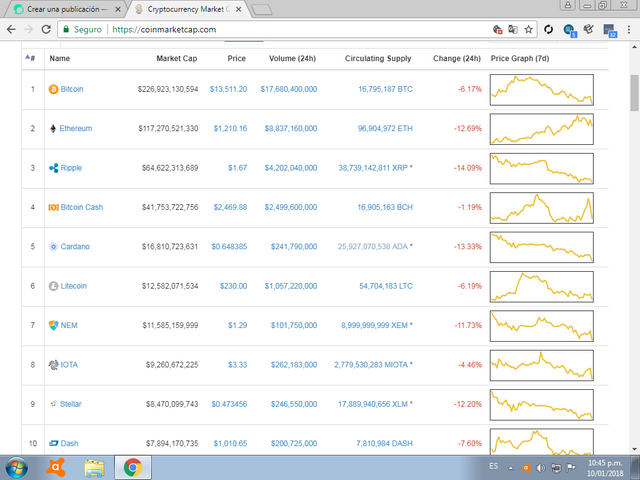Open the Dash link
This screenshot has height=480, width=640.
69,443
